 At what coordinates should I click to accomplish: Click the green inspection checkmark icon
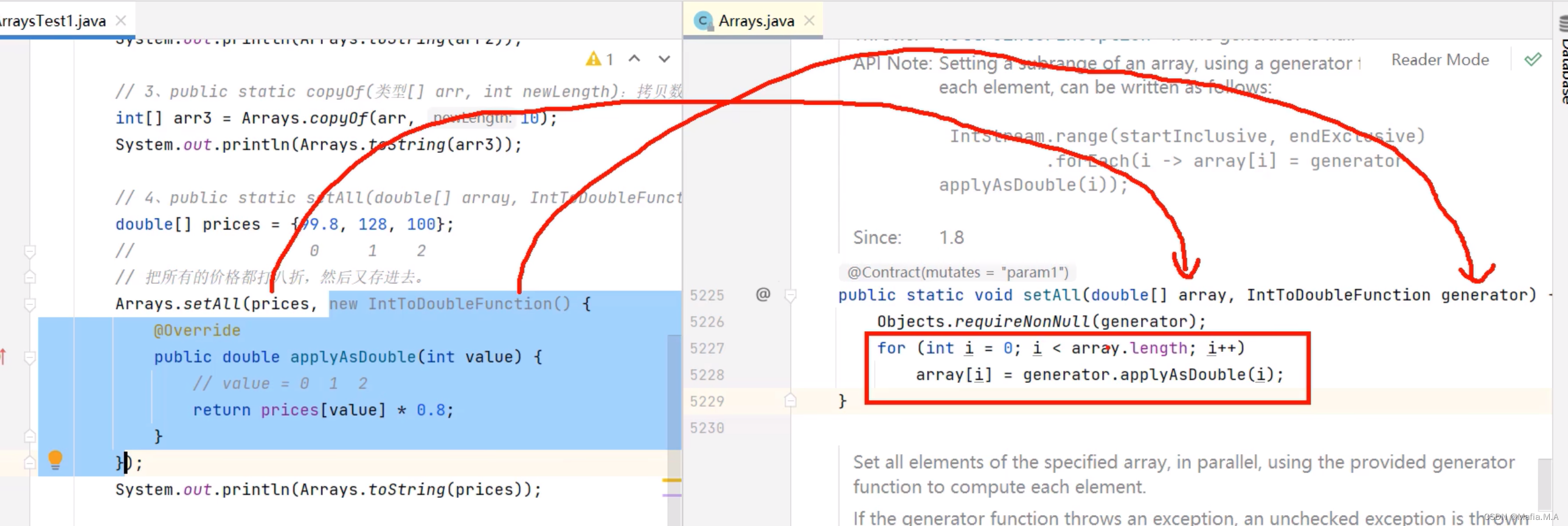point(1532,60)
